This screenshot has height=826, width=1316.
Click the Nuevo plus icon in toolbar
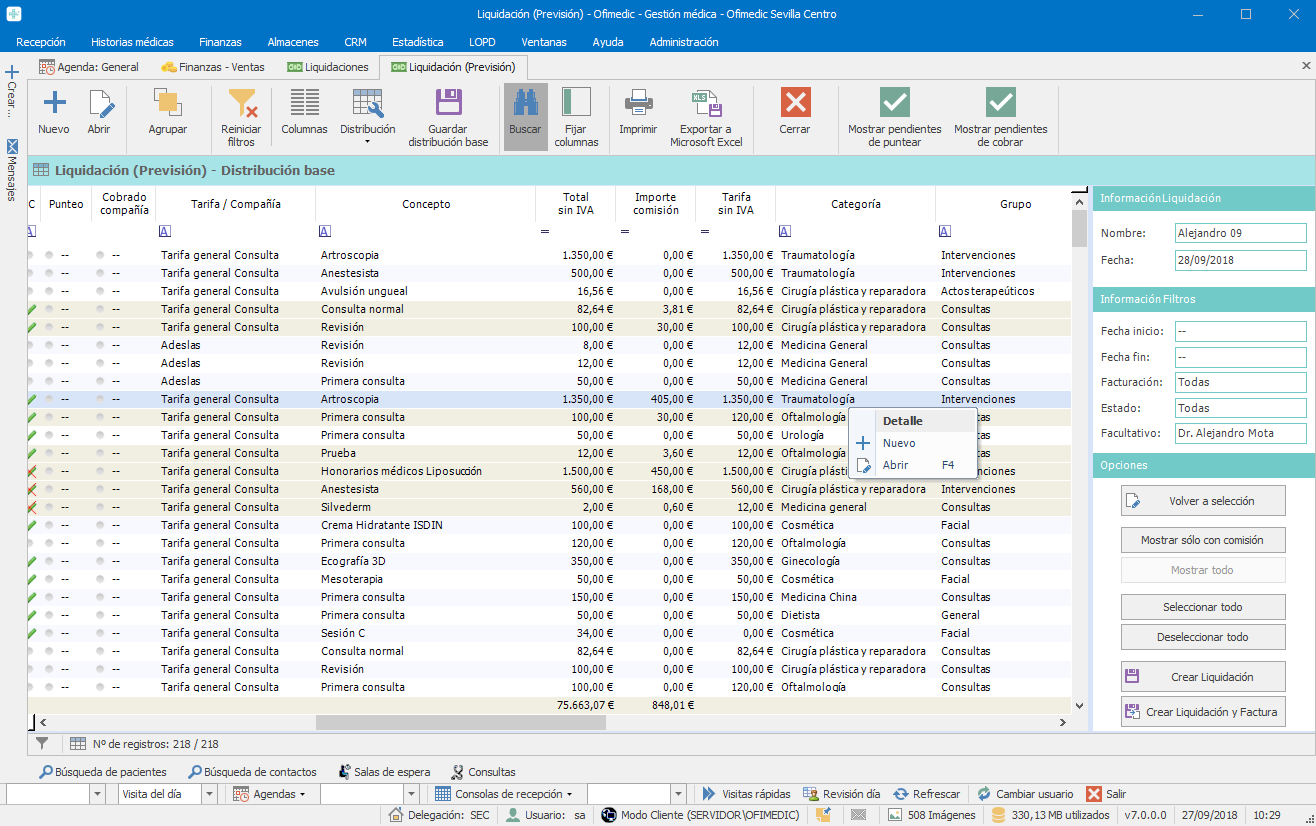click(x=54, y=103)
